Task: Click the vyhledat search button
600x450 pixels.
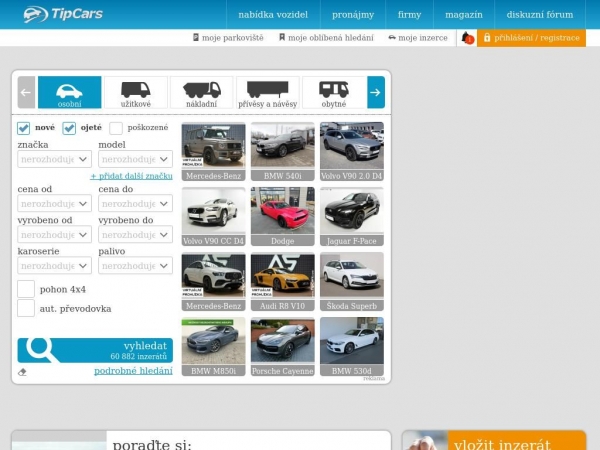Action: [95, 350]
